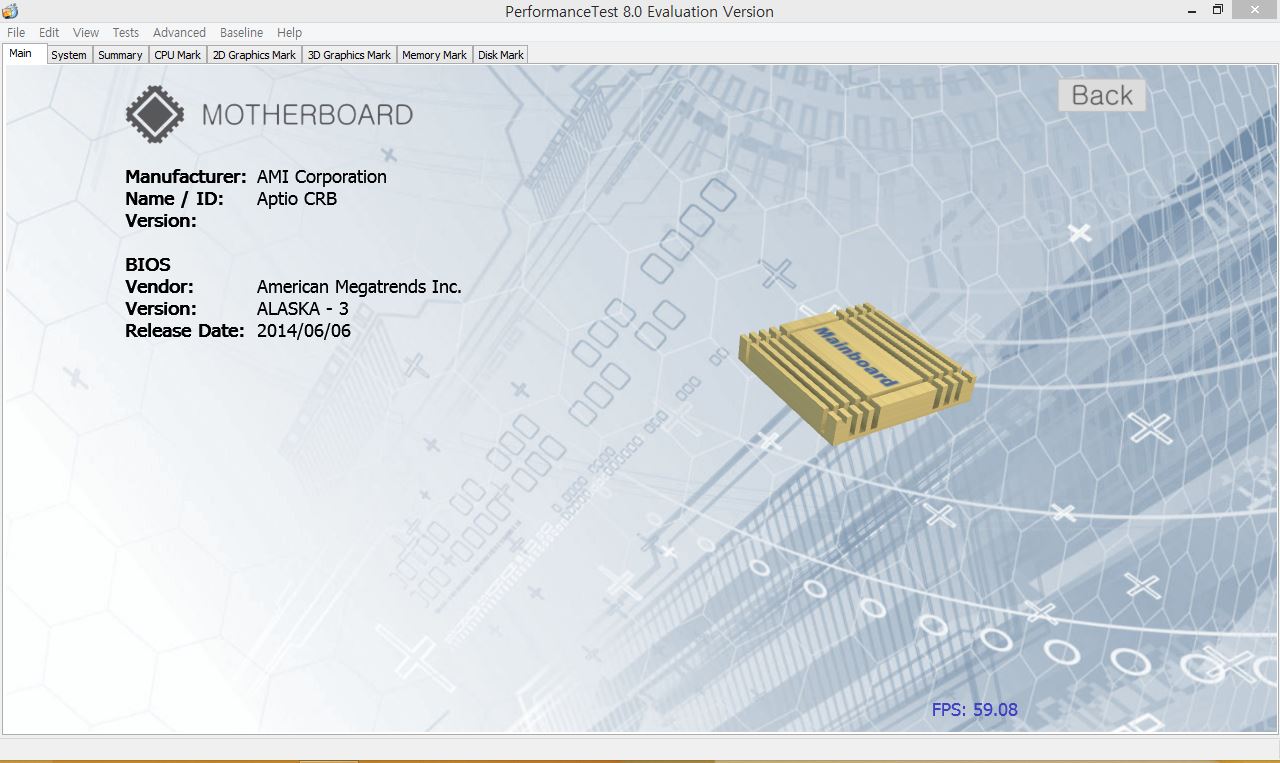Screen dimensions: 1280x763
Task: Switch to the 3D Graphics Mark tab
Action: click(x=349, y=55)
